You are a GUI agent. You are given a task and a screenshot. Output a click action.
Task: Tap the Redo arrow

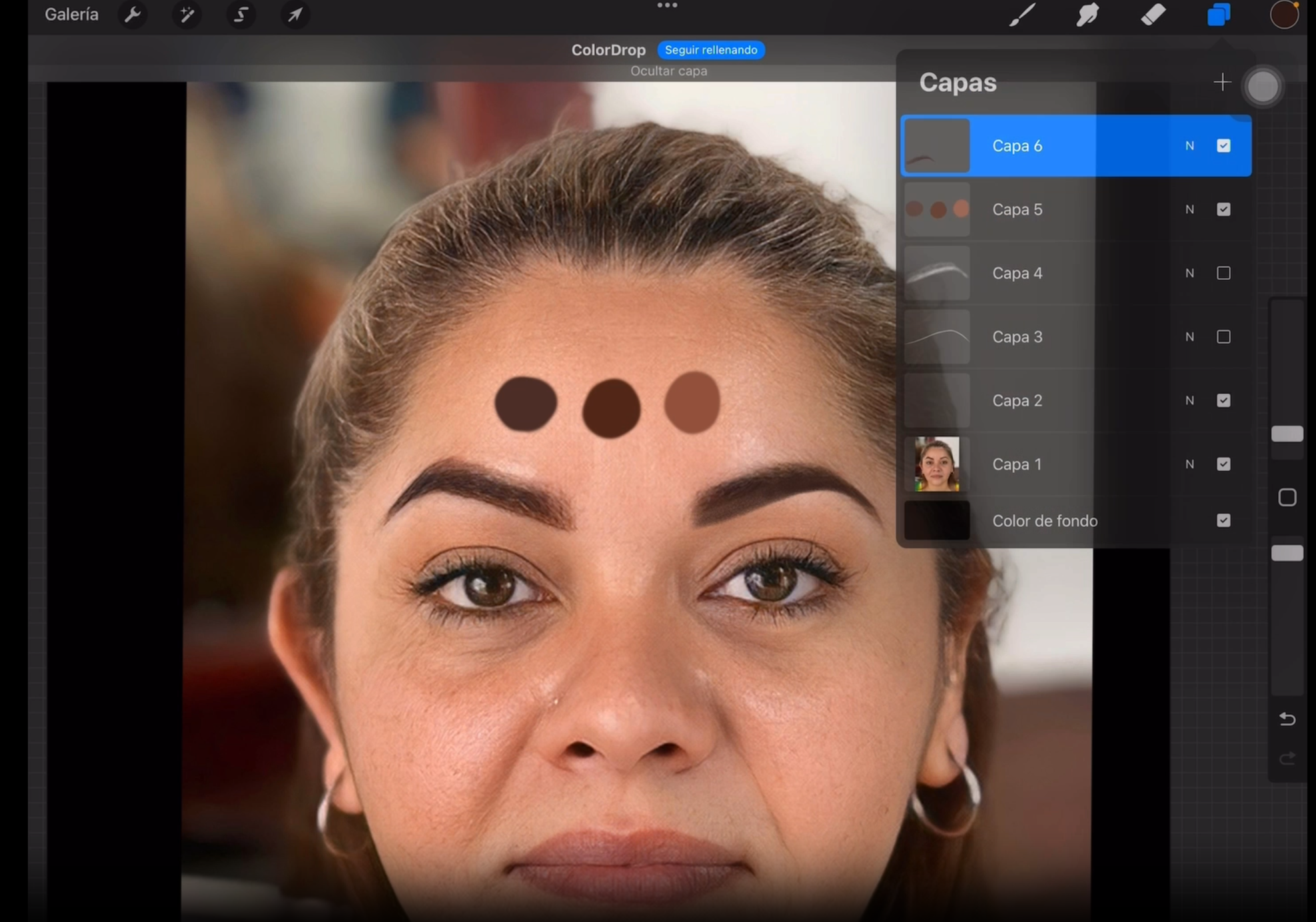pos(1287,759)
